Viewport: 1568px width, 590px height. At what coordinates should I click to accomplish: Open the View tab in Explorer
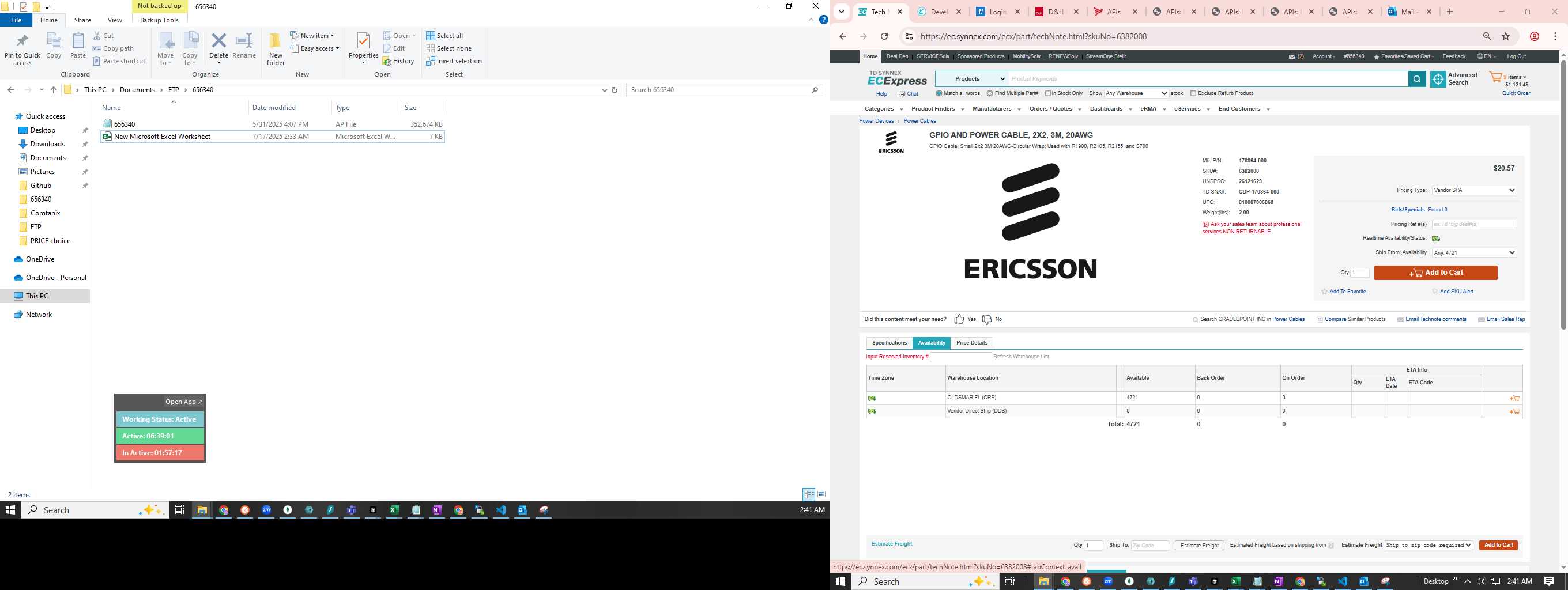115,20
